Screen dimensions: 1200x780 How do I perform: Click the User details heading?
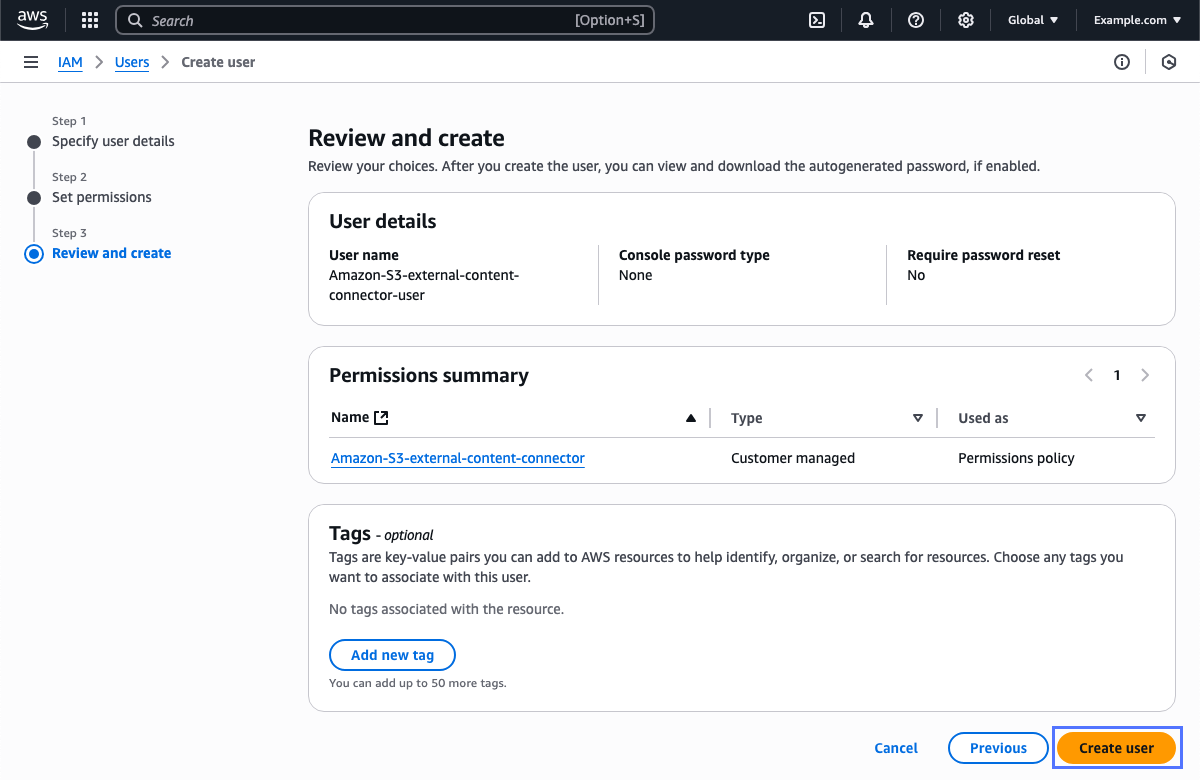tap(383, 221)
